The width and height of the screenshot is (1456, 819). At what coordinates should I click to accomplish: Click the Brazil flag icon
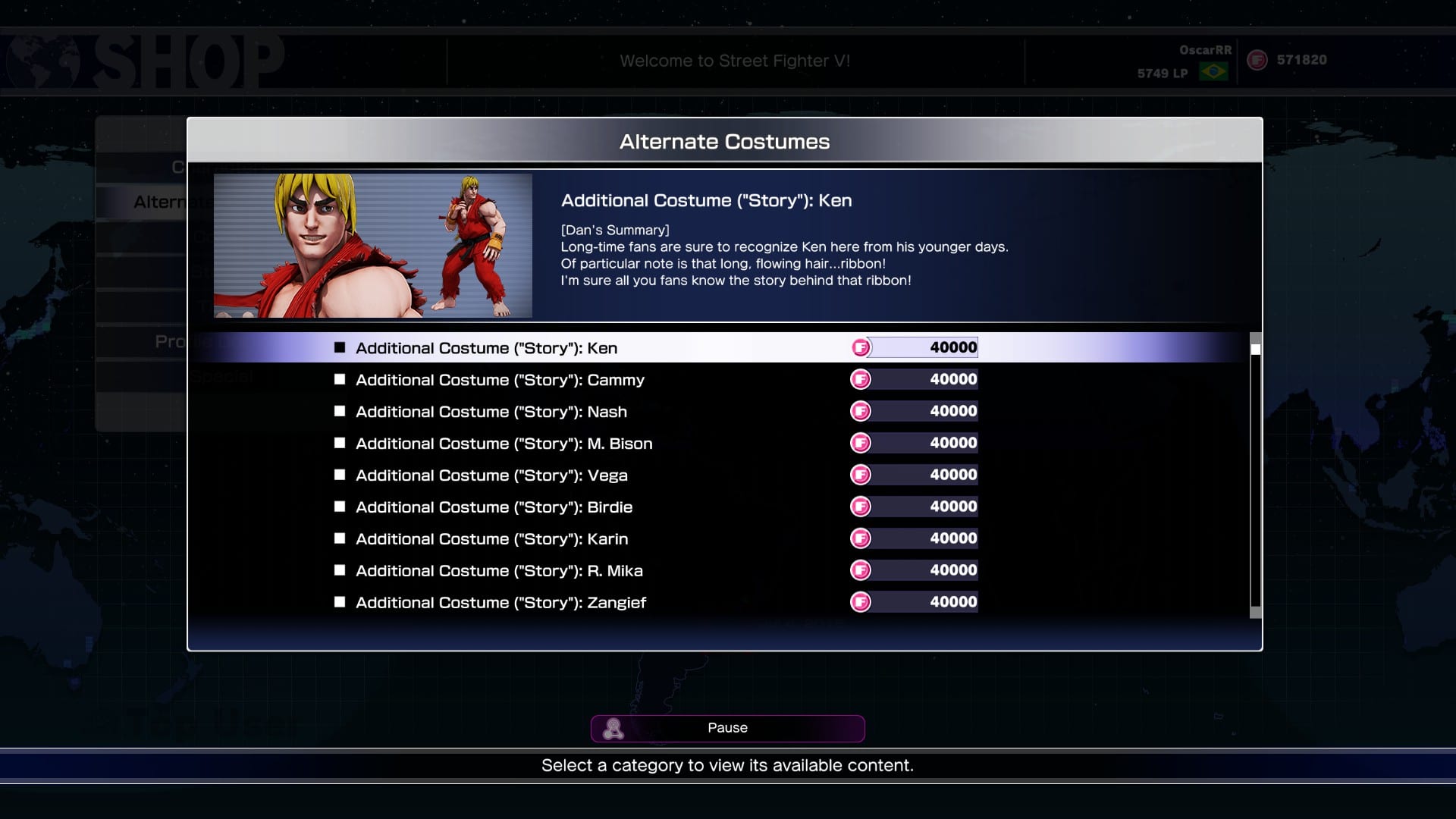coord(1213,72)
